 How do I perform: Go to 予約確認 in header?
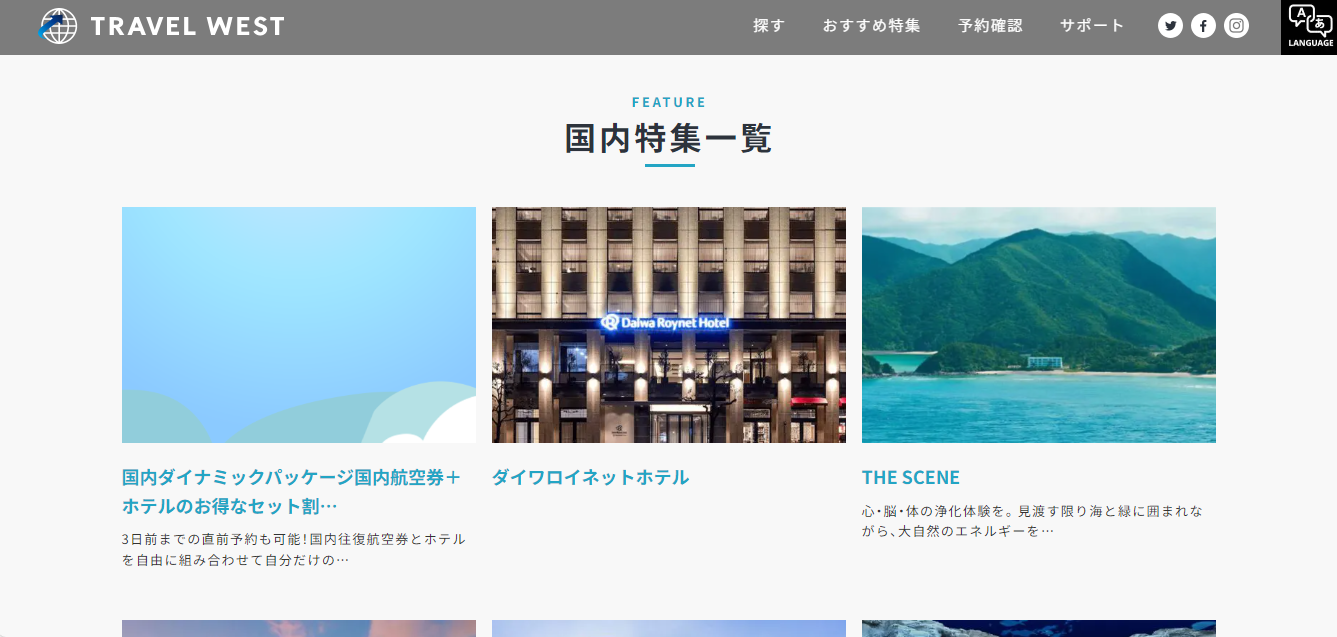990,26
